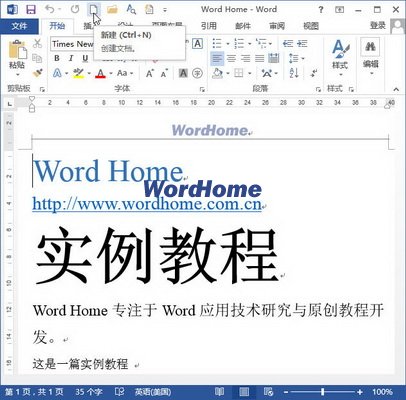The image size is (406, 400).
Task: Open bullet list dropdown arrow
Action: click(x=228, y=44)
